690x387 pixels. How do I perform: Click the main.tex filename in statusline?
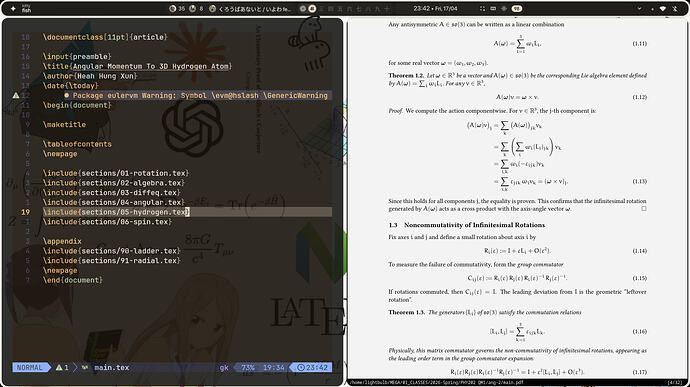pos(112,367)
